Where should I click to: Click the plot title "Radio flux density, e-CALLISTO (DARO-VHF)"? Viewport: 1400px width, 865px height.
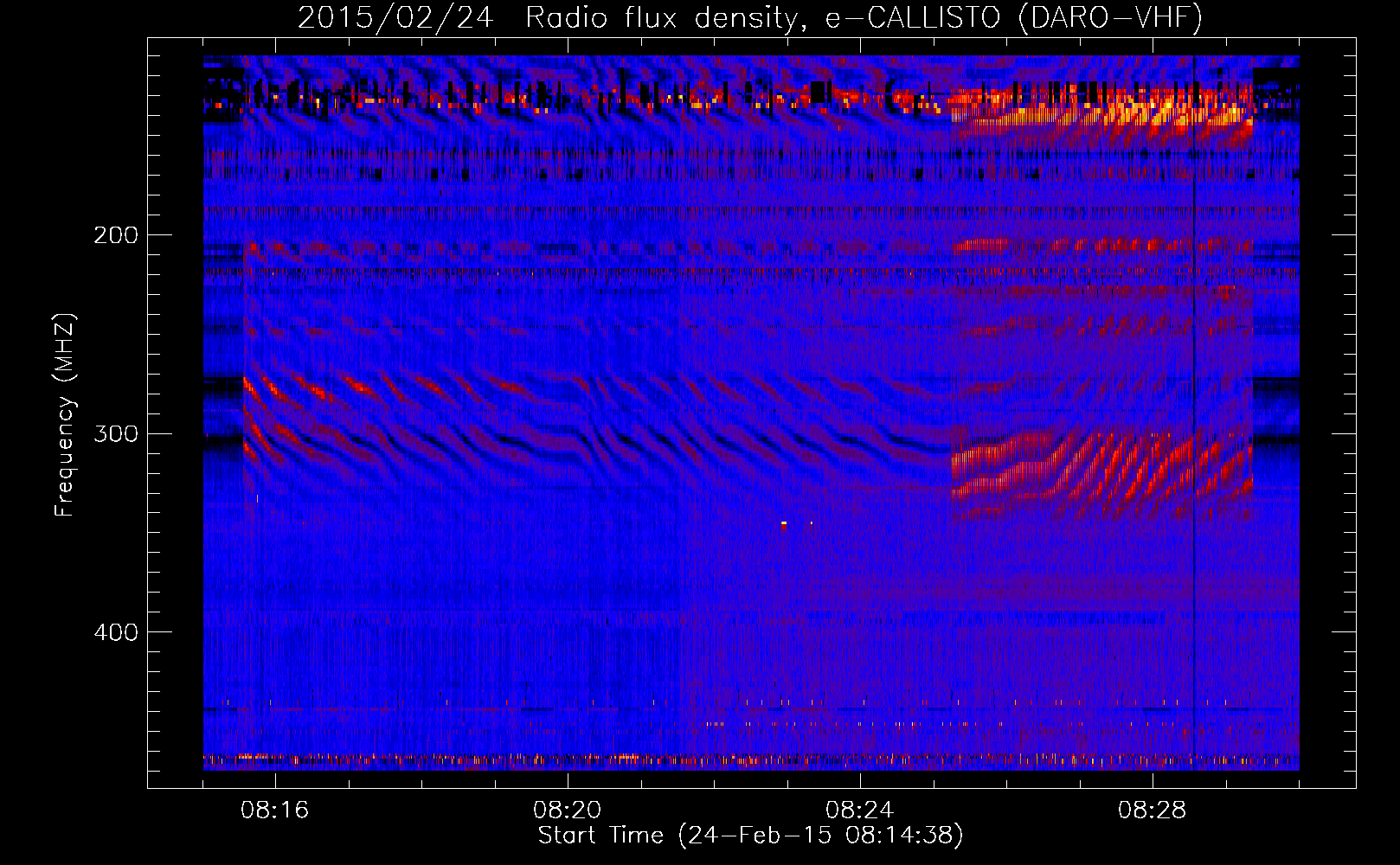pyautogui.click(x=864, y=17)
